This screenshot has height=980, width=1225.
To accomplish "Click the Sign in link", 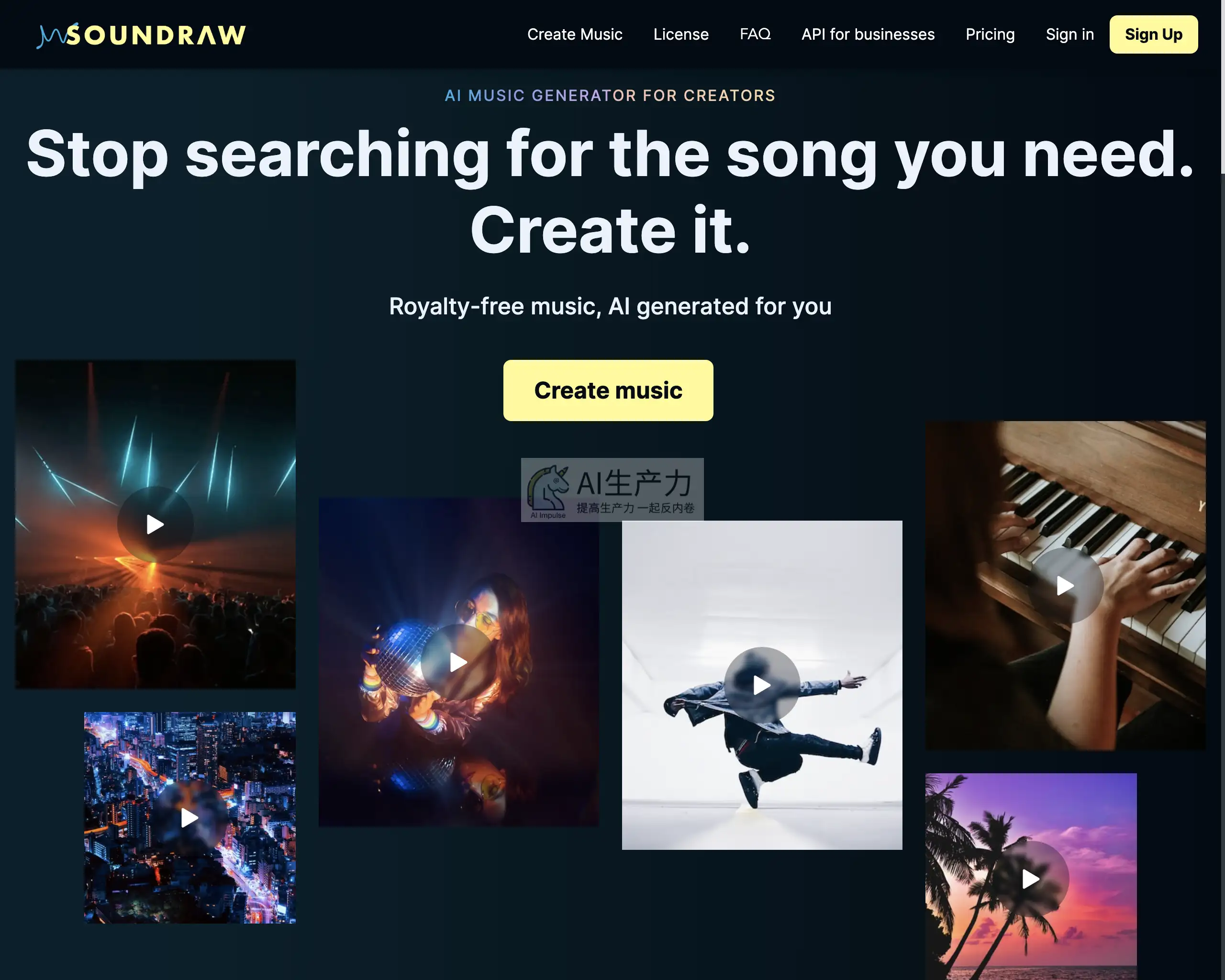I will pos(1069,34).
